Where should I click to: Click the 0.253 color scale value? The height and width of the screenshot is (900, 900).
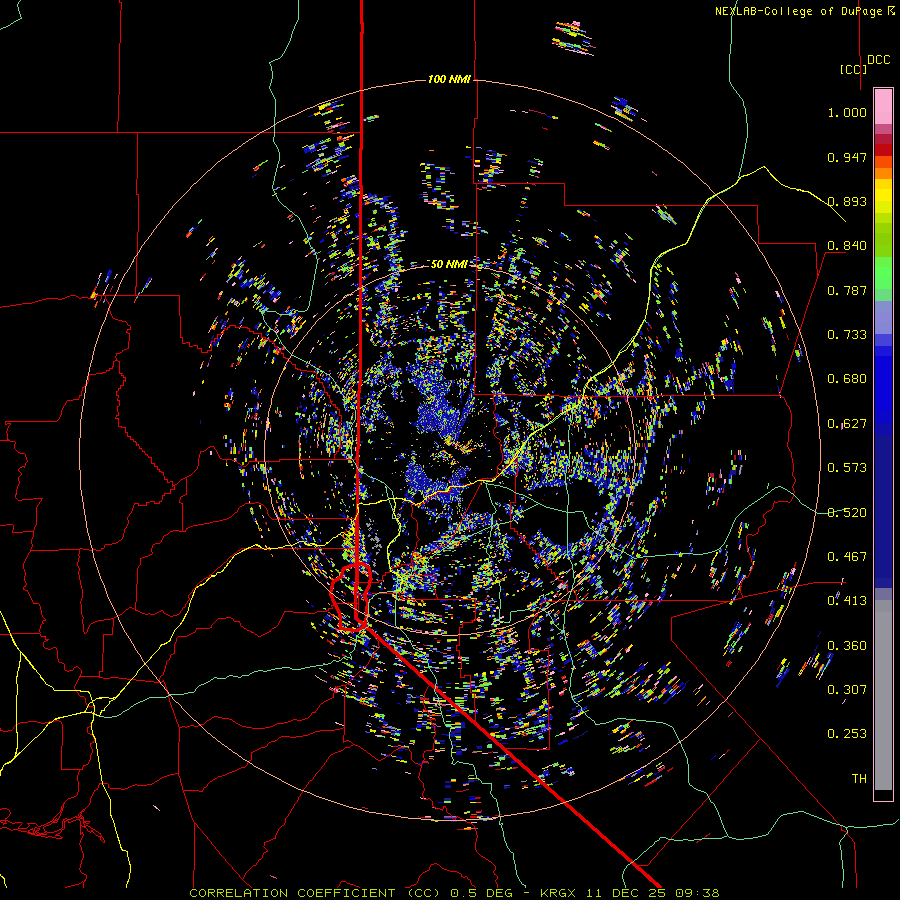(x=847, y=734)
